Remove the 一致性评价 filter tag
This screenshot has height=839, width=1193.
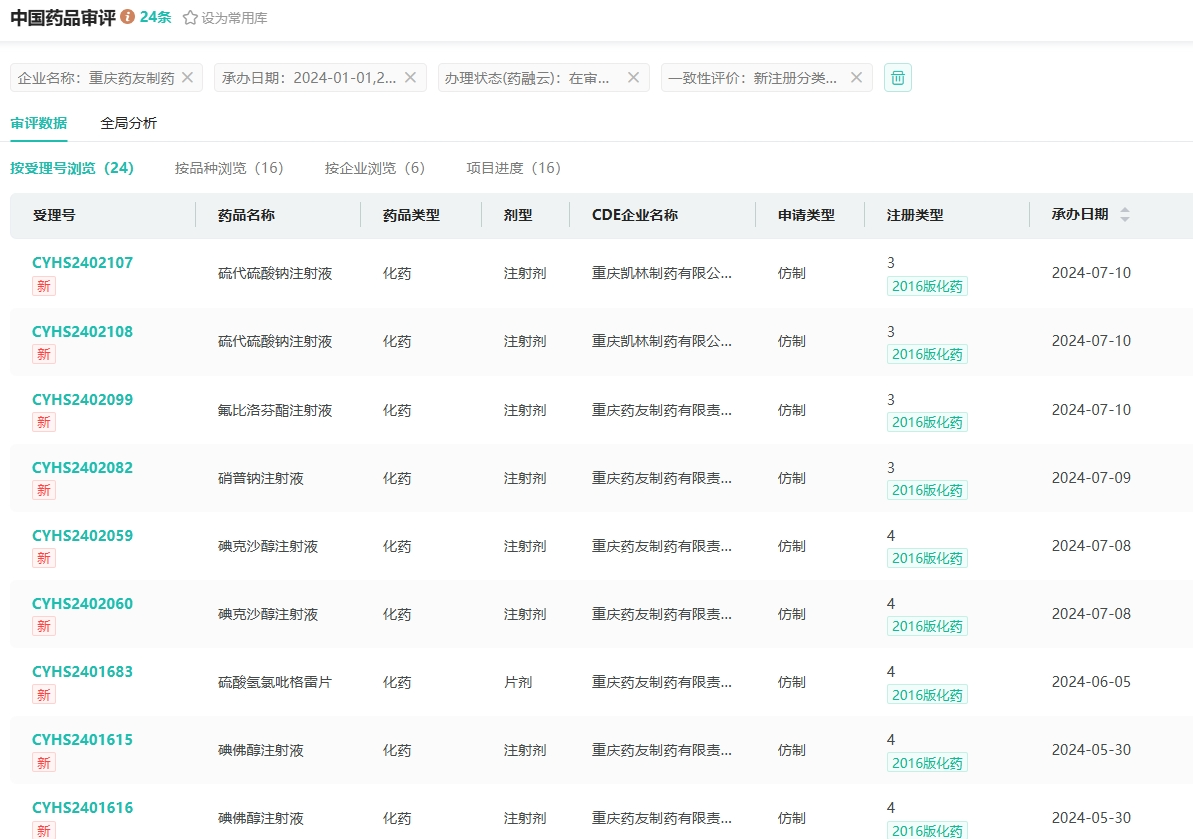point(856,77)
